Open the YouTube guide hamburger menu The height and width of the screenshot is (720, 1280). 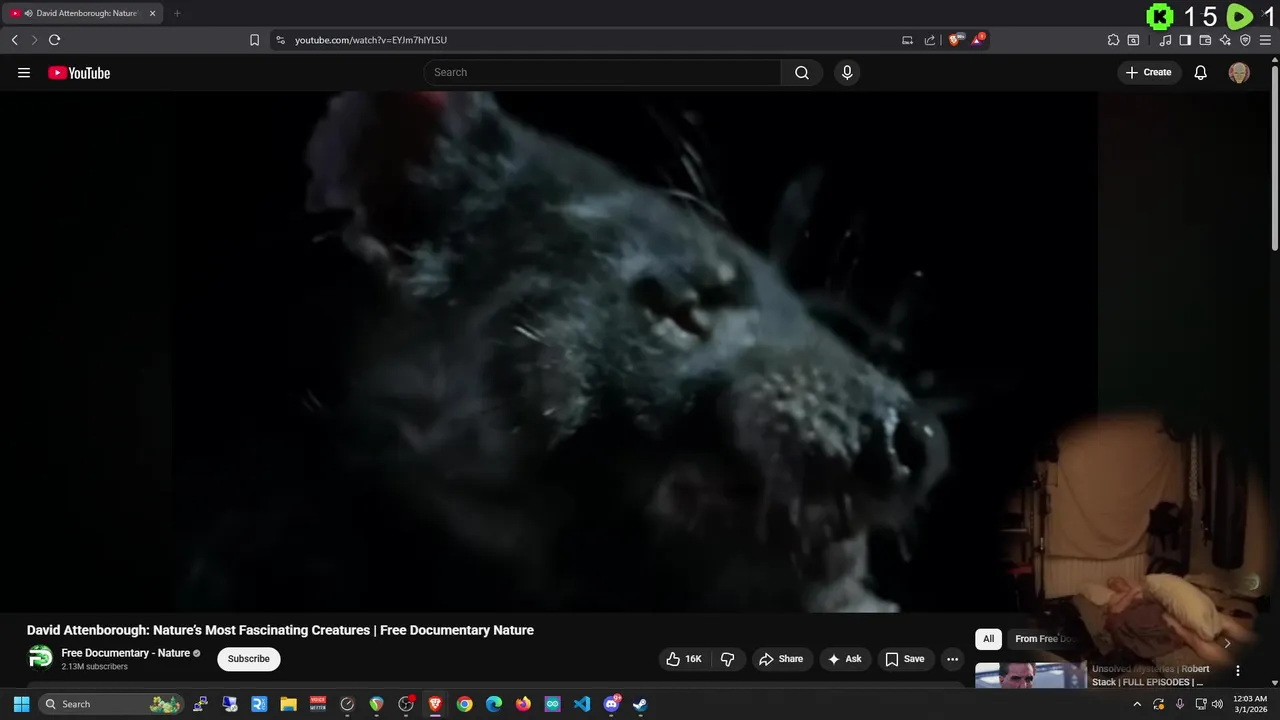coord(24,72)
